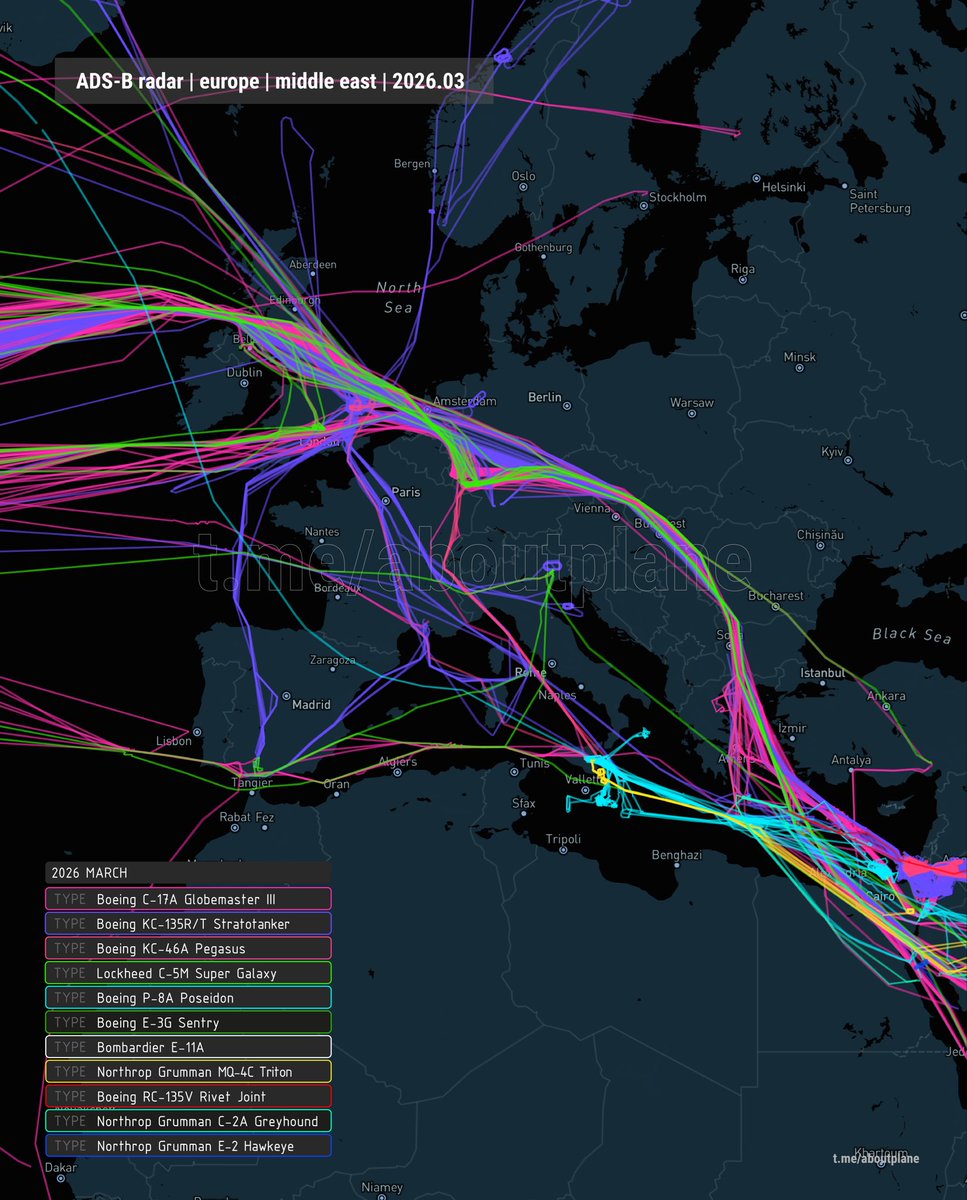
Task: Select Boeing C-17A Globemaster III legend entry
Action: [188, 899]
